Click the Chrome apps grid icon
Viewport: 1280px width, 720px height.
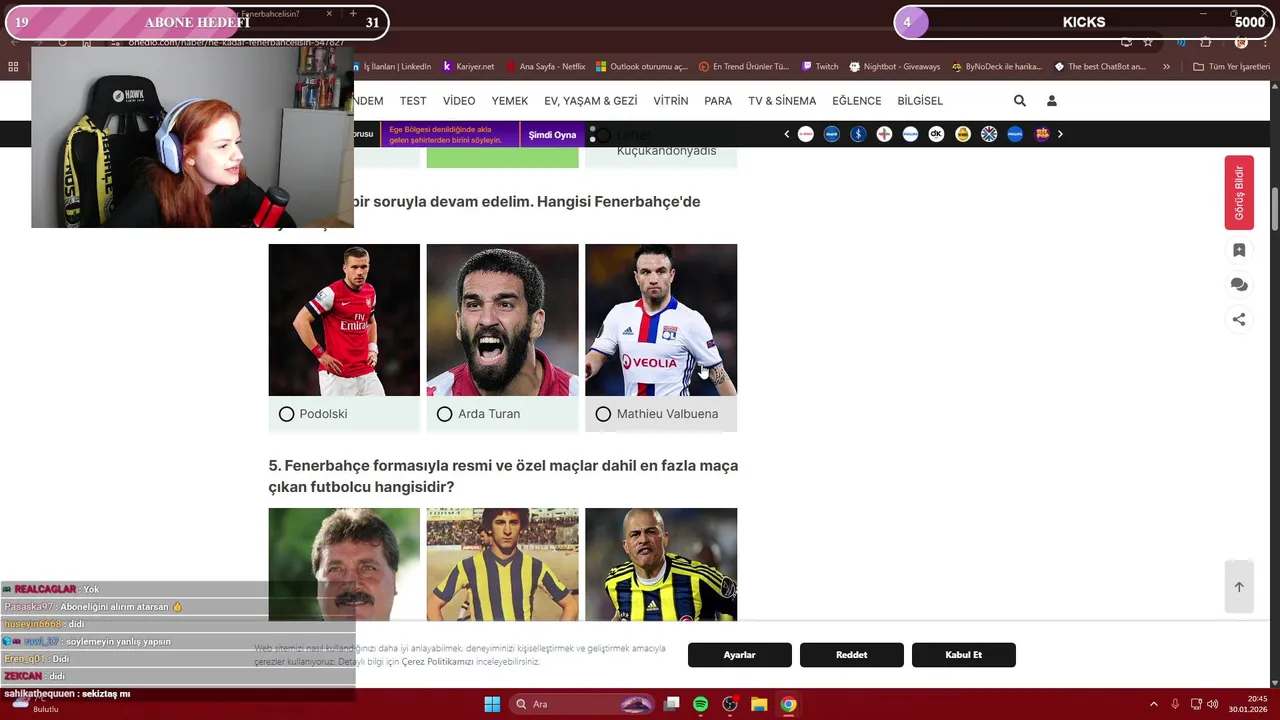pyautogui.click(x=13, y=67)
